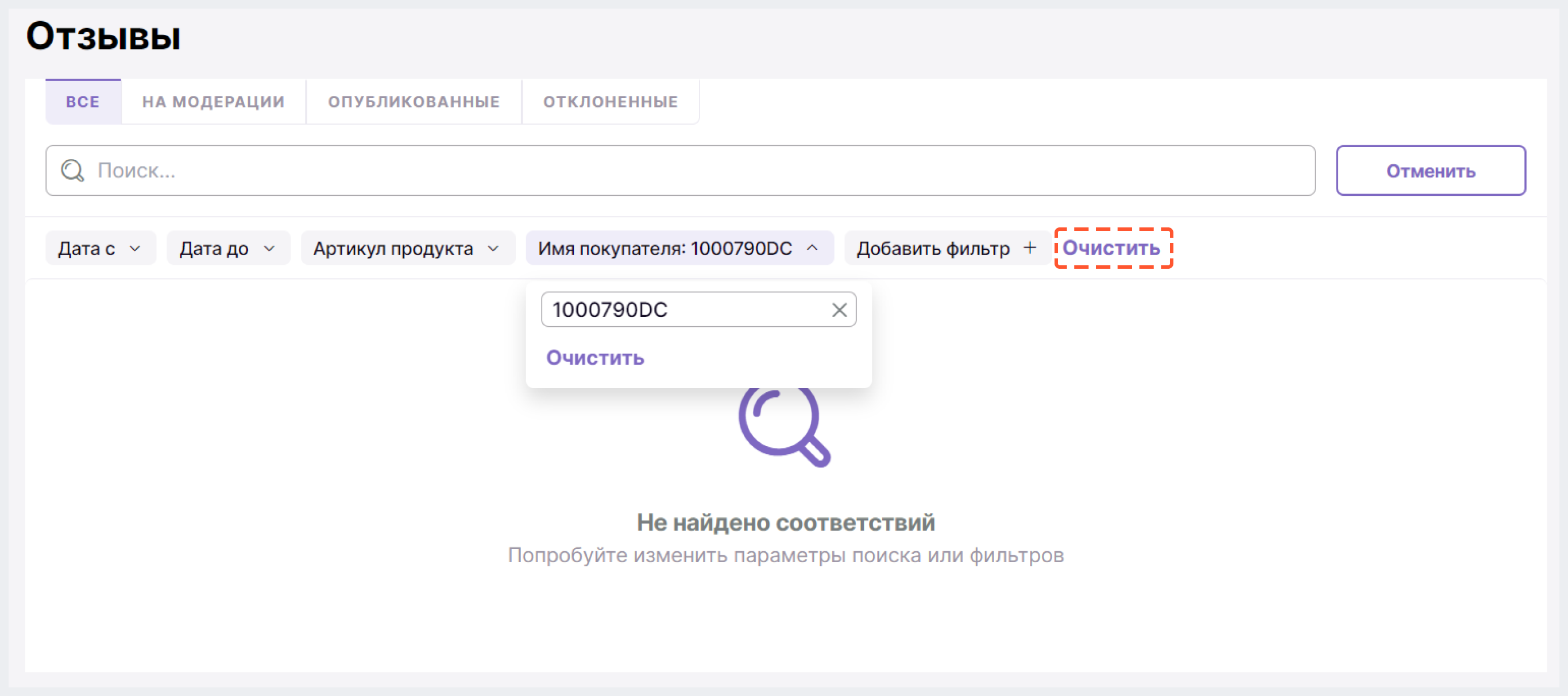
Task: Click the search magnifier icon in field
Action: [72, 171]
